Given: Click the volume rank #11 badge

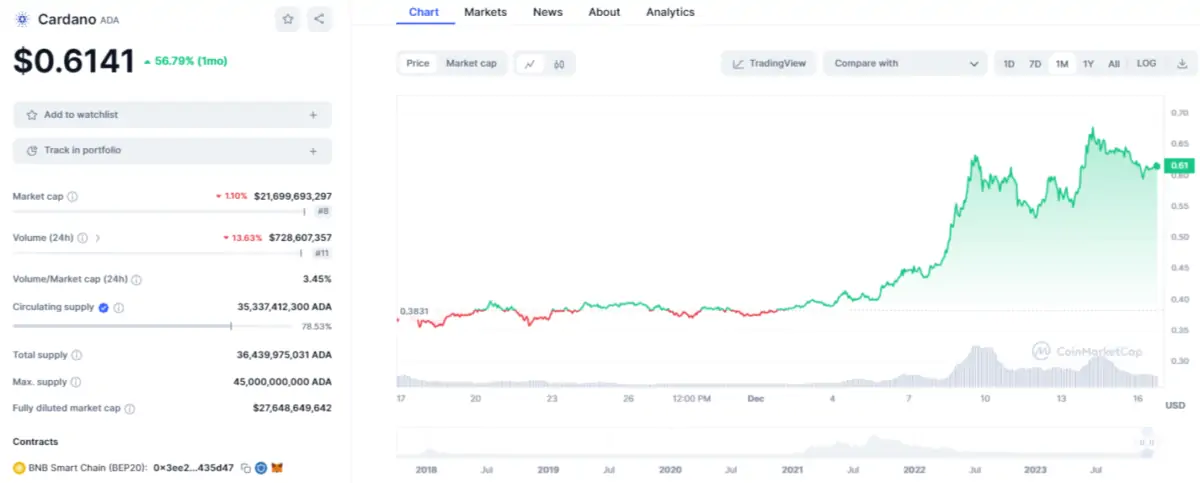Looking at the screenshot, I should click(x=322, y=254).
